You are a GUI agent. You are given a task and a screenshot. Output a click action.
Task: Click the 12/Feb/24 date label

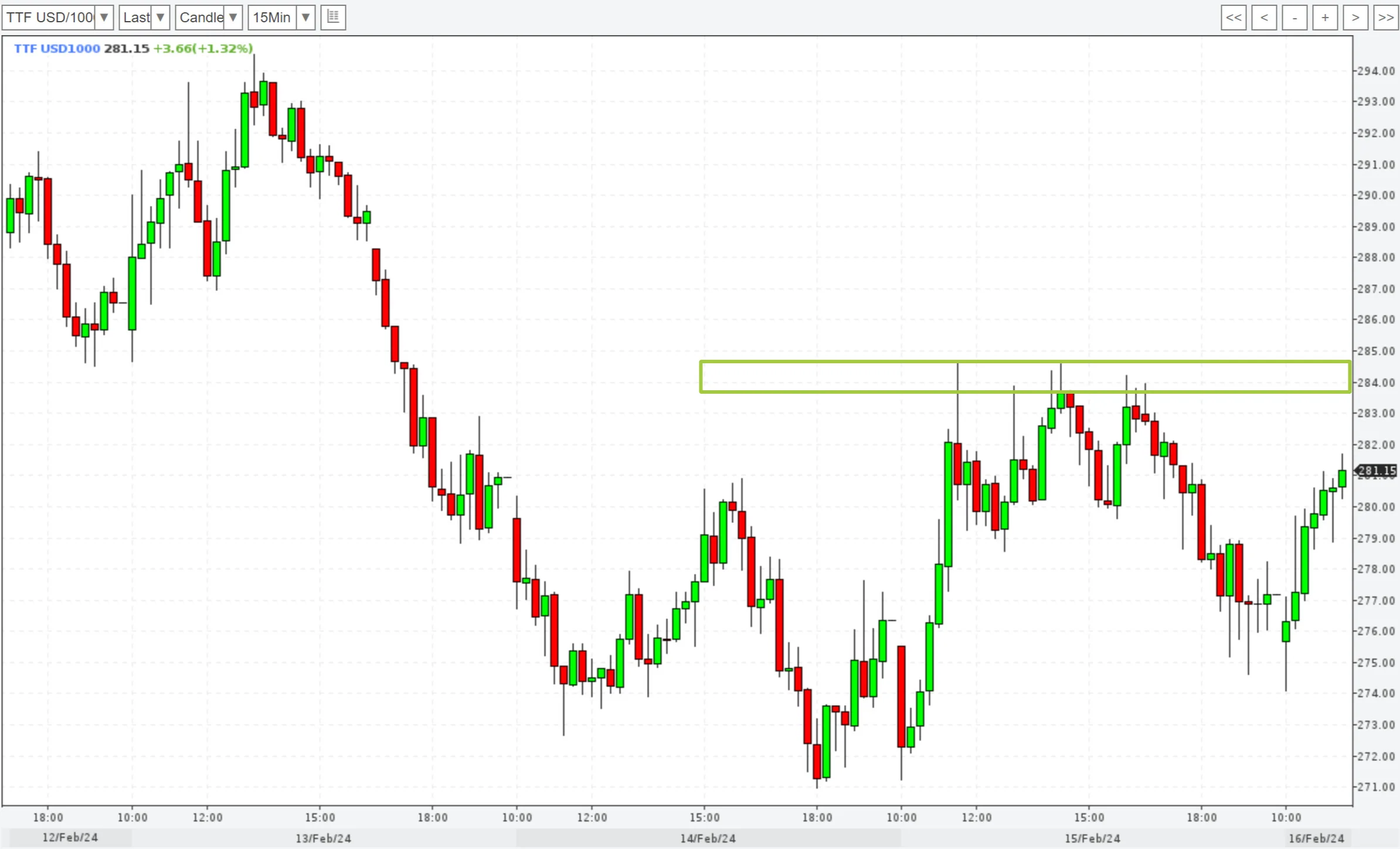click(70, 837)
